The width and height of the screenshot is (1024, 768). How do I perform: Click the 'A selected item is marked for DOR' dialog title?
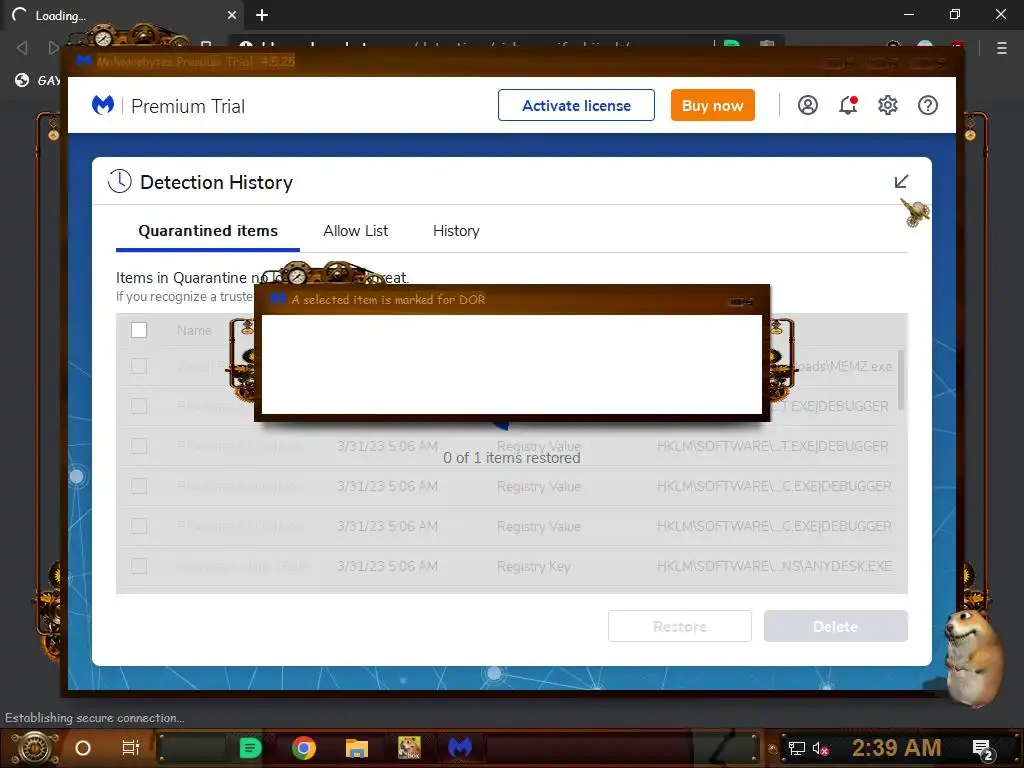tap(388, 300)
